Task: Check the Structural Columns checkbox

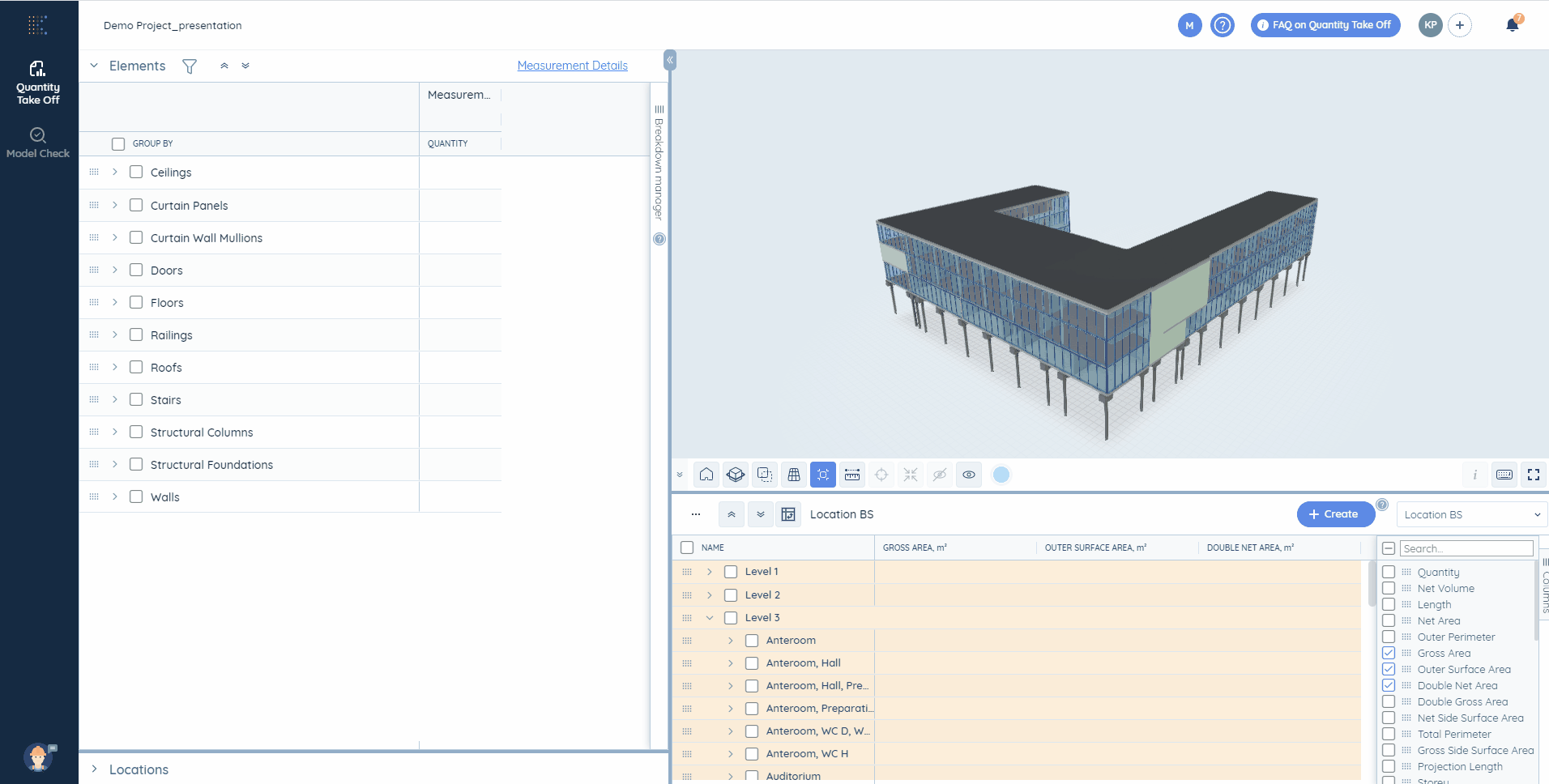Action: point(136,432)
